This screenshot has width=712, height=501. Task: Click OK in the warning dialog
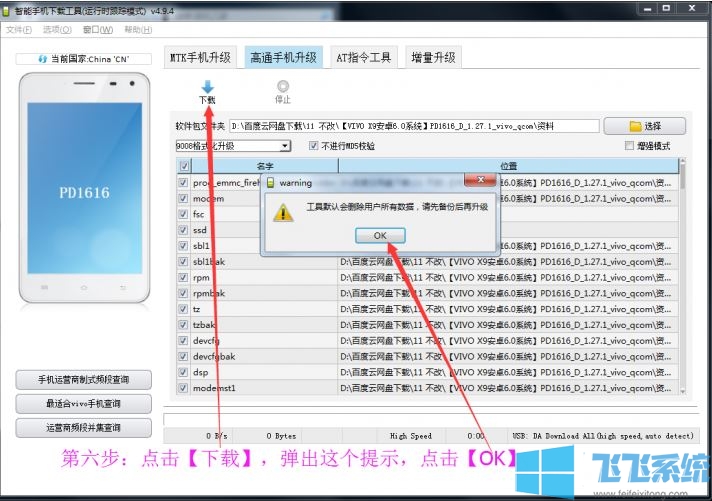(380, 236)
